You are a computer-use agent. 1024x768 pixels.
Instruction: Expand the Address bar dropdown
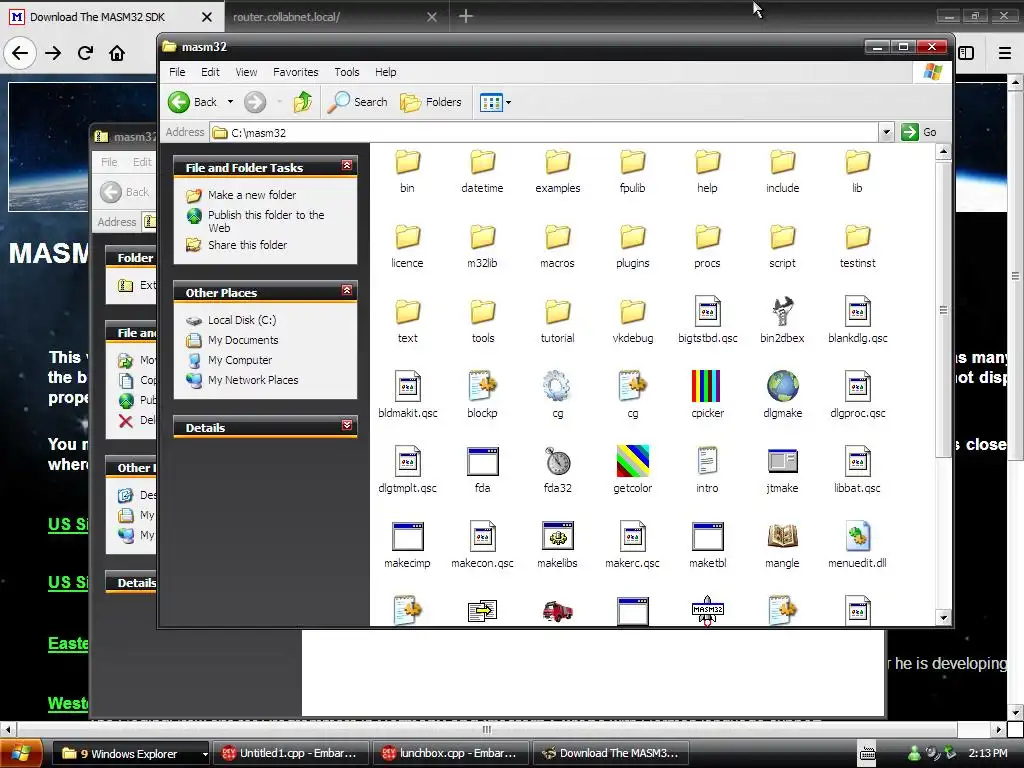pyautogui.click(x=886, y=133)
